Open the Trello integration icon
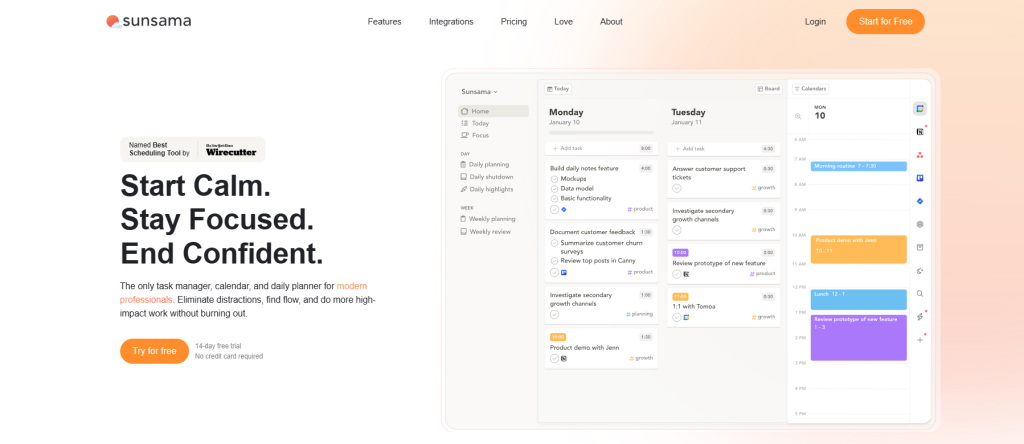1024x444 pixels. [919, 178]
